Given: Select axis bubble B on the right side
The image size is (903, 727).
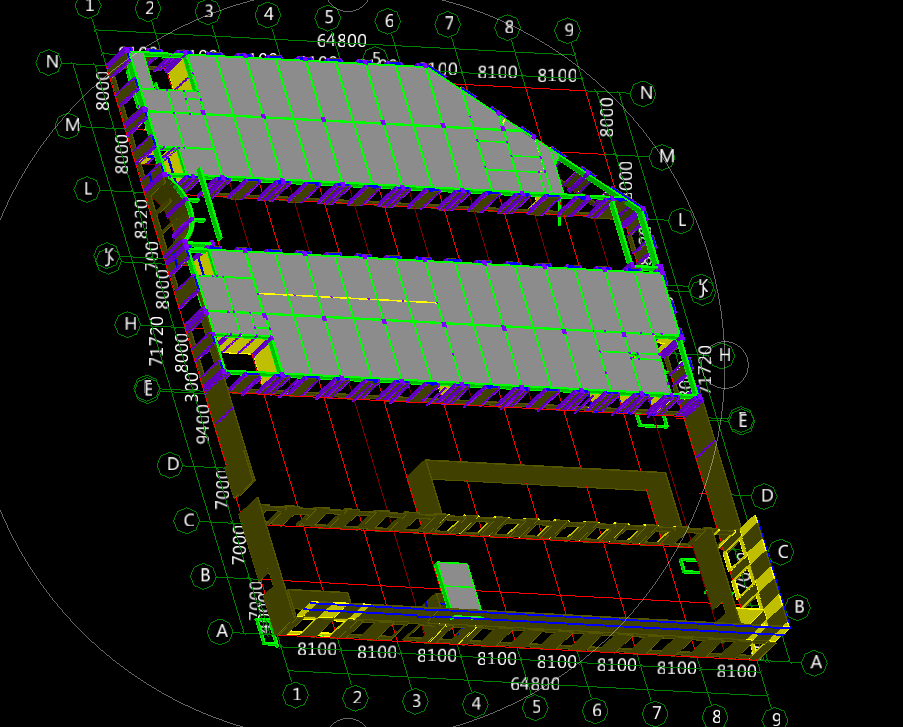Looking at the screenshot, I should click(799, 607).
